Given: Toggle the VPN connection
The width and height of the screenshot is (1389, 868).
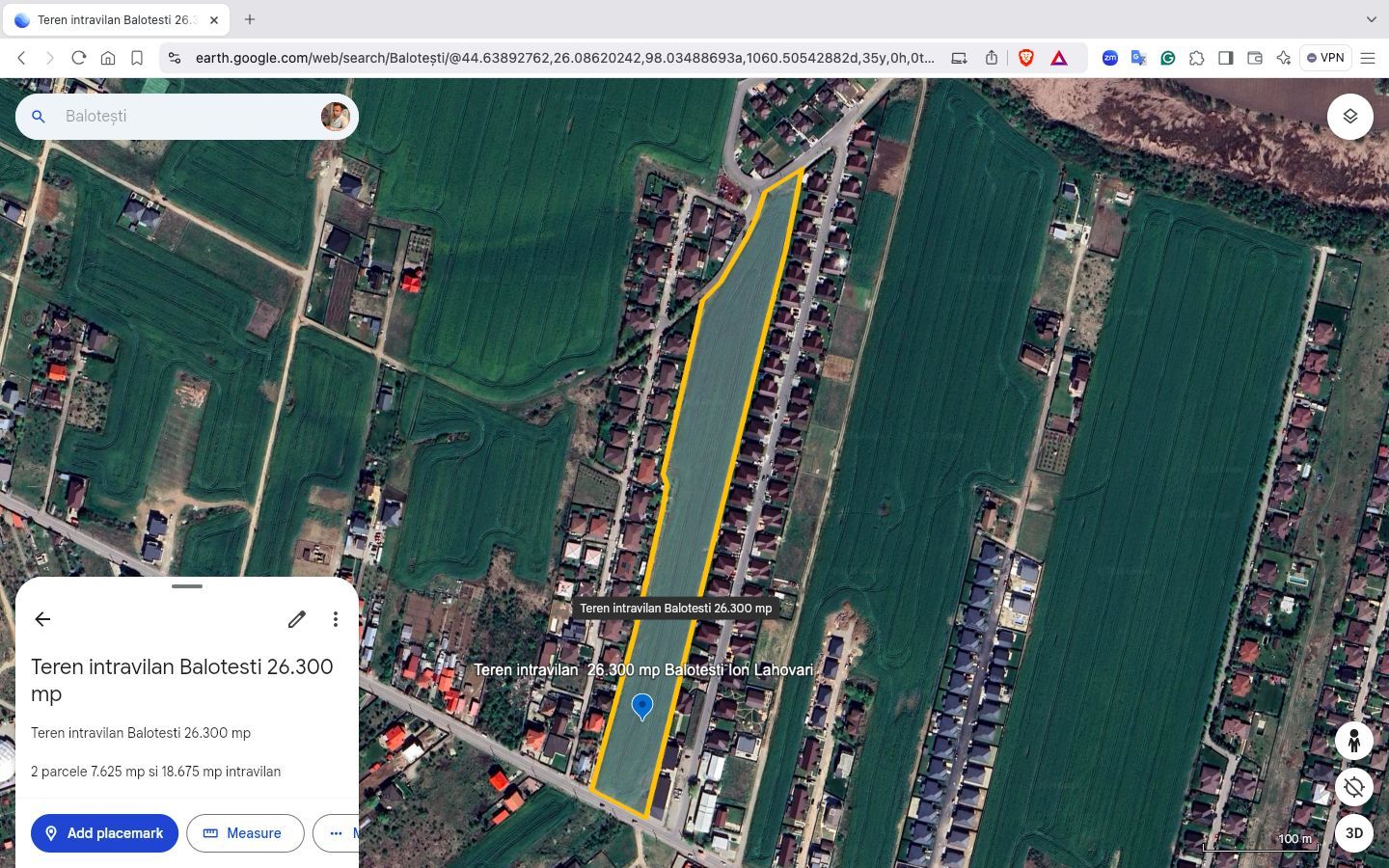Looking at the screenshot, I should tap(1325, 58).
